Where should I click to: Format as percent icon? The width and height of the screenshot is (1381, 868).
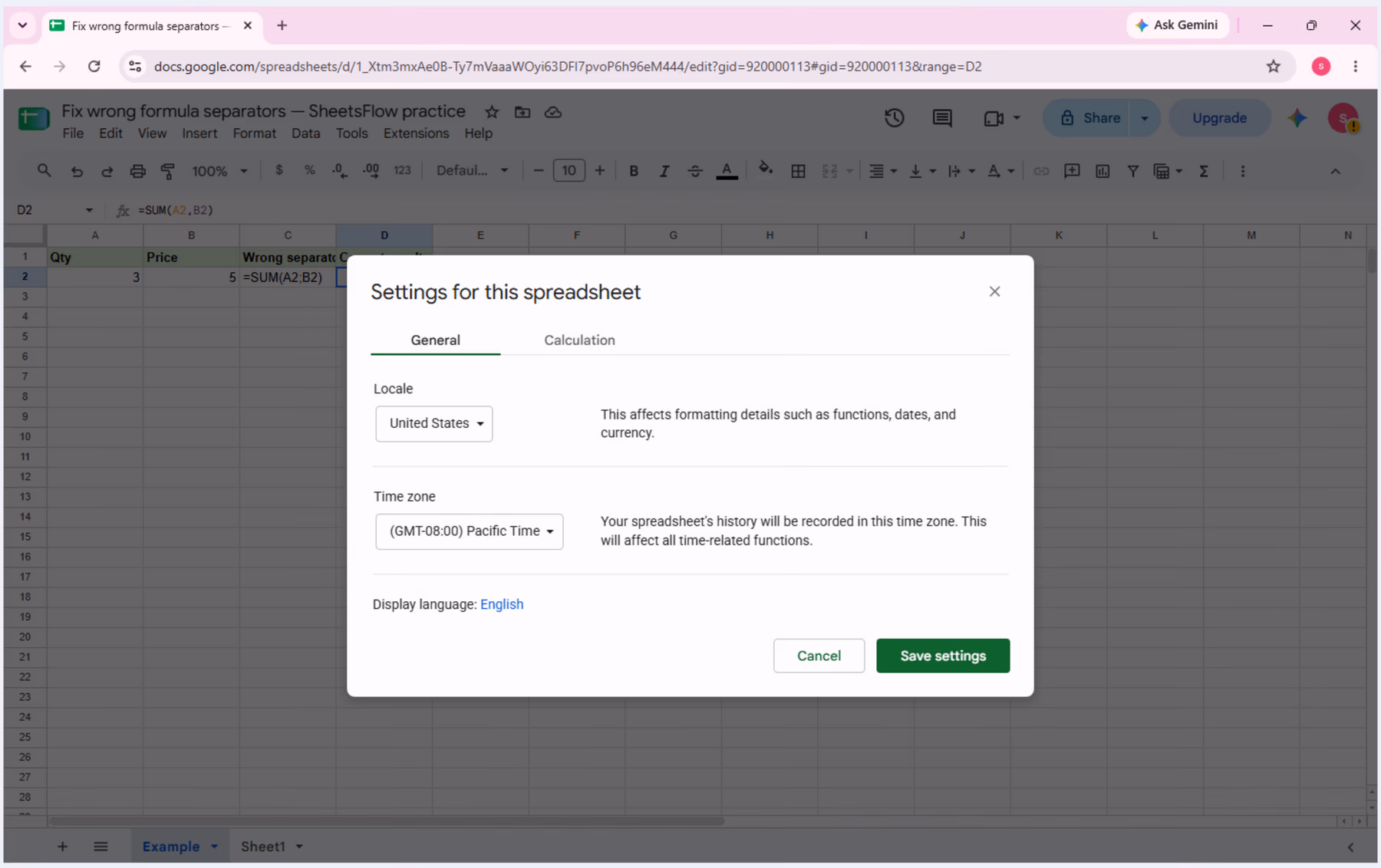pos(309,170)
